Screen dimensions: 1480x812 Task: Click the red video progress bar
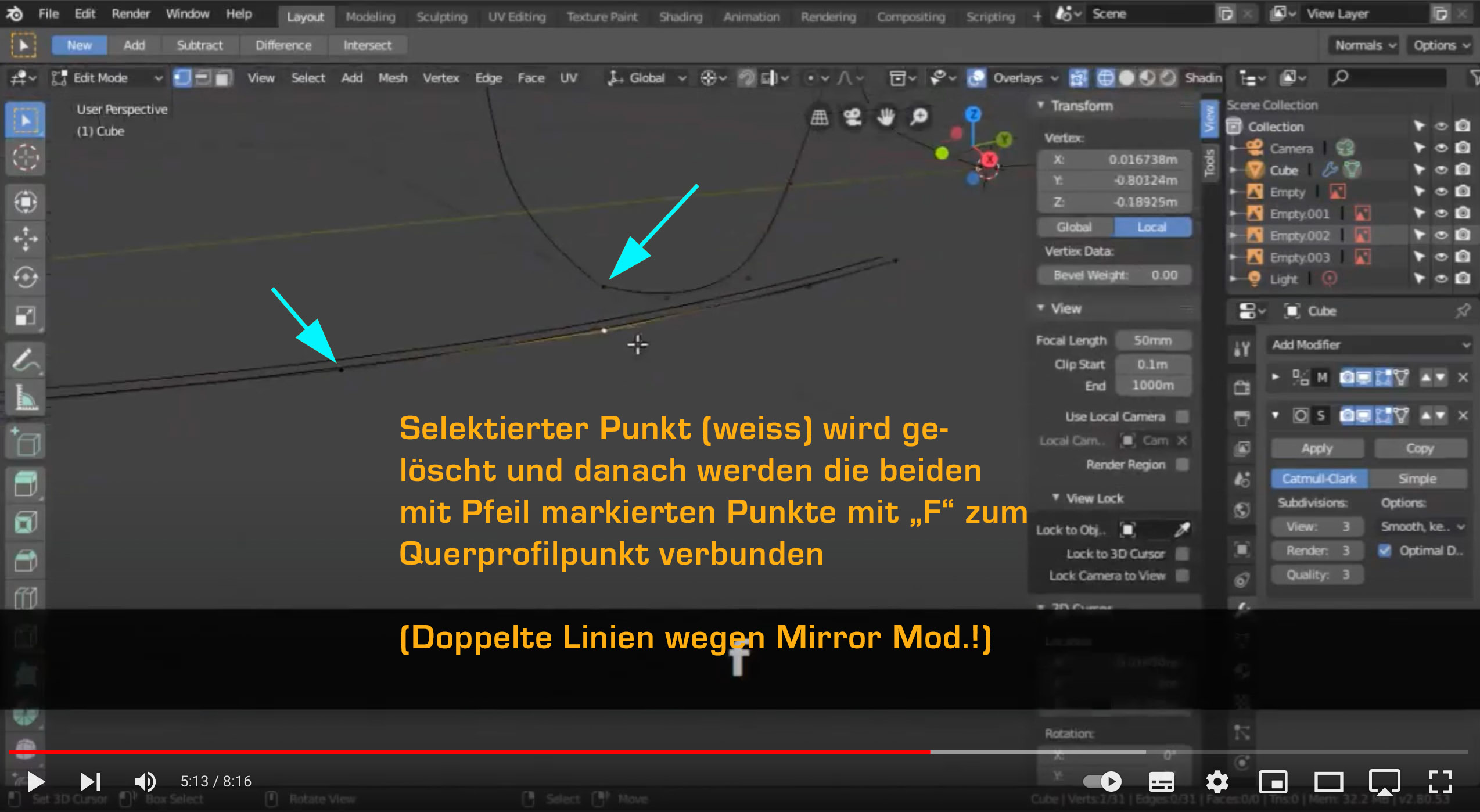pos(465,752)
